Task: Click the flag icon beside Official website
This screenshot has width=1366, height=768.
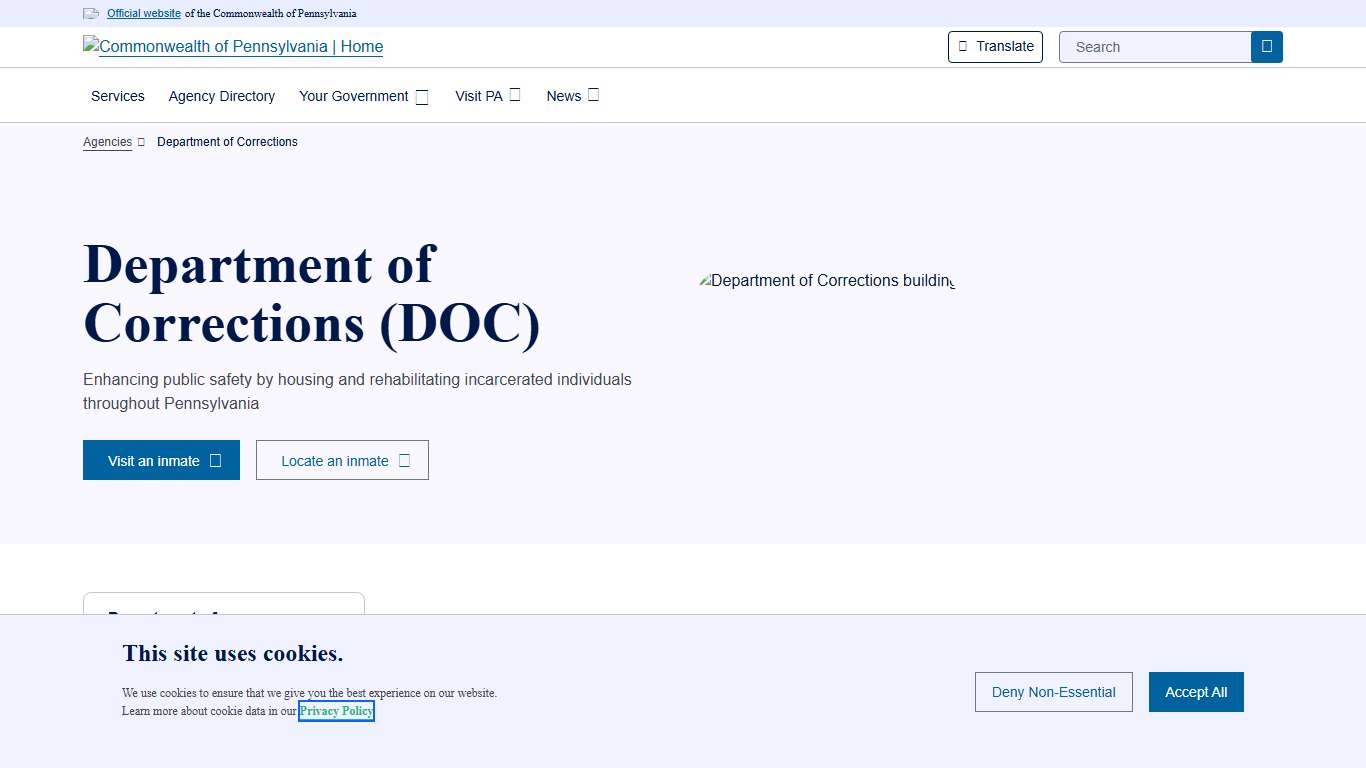Action: pos(91,14)
